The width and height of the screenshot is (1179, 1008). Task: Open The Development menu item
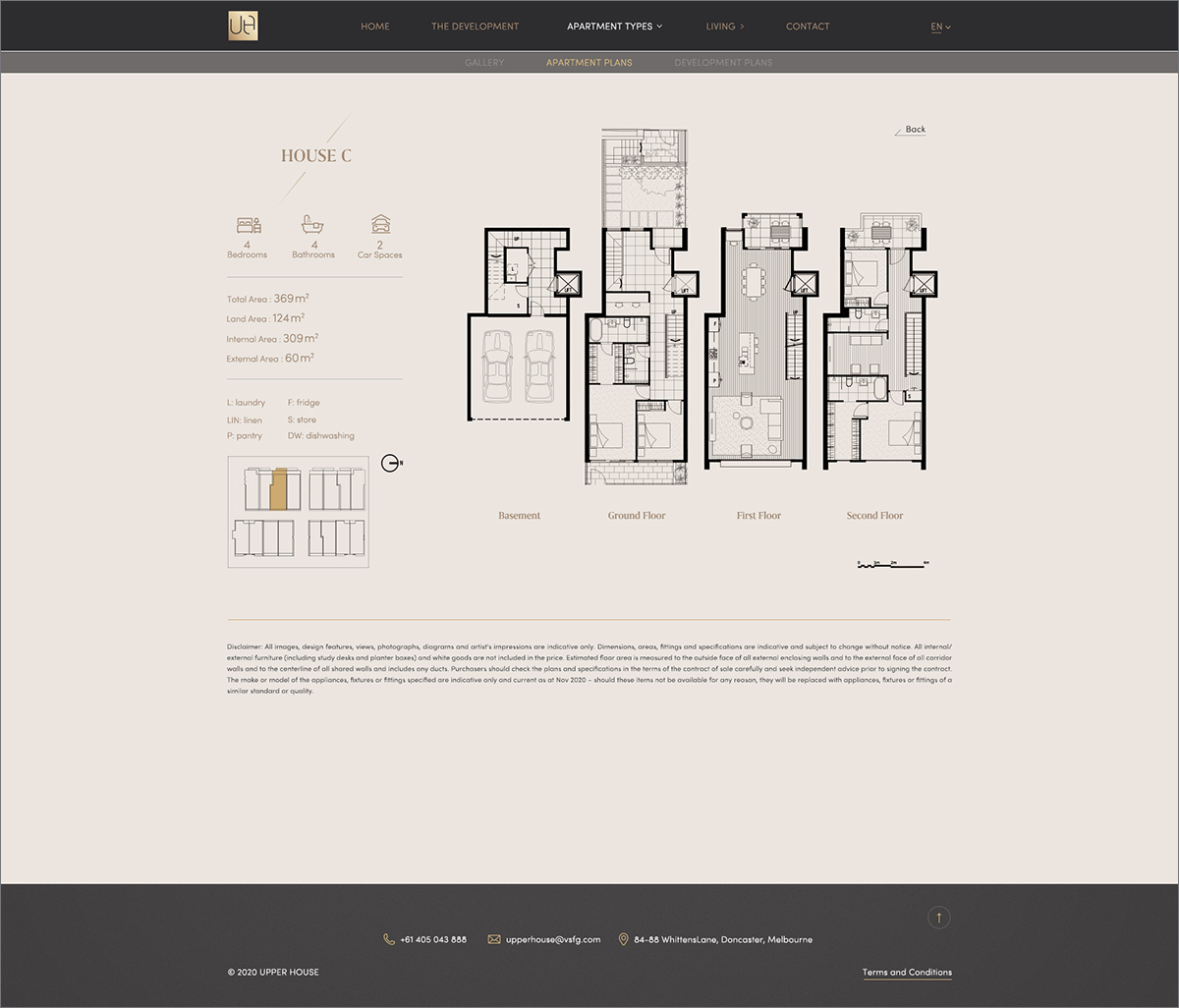(x=475, y=27)
